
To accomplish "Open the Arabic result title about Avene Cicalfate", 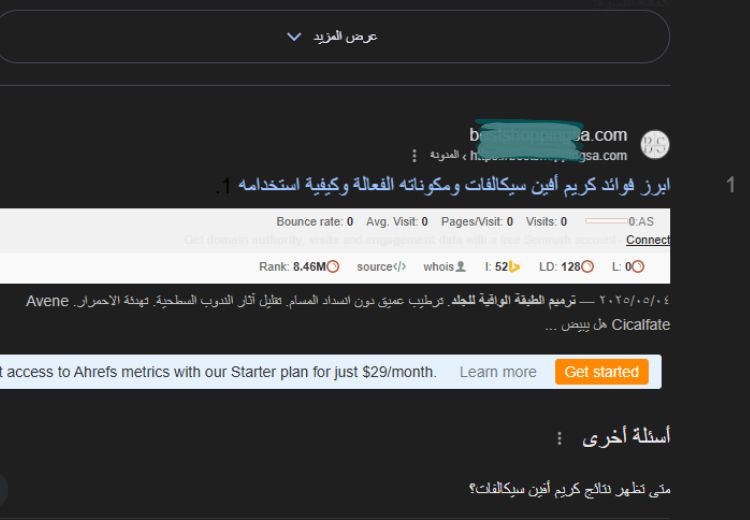I will 453,185.
